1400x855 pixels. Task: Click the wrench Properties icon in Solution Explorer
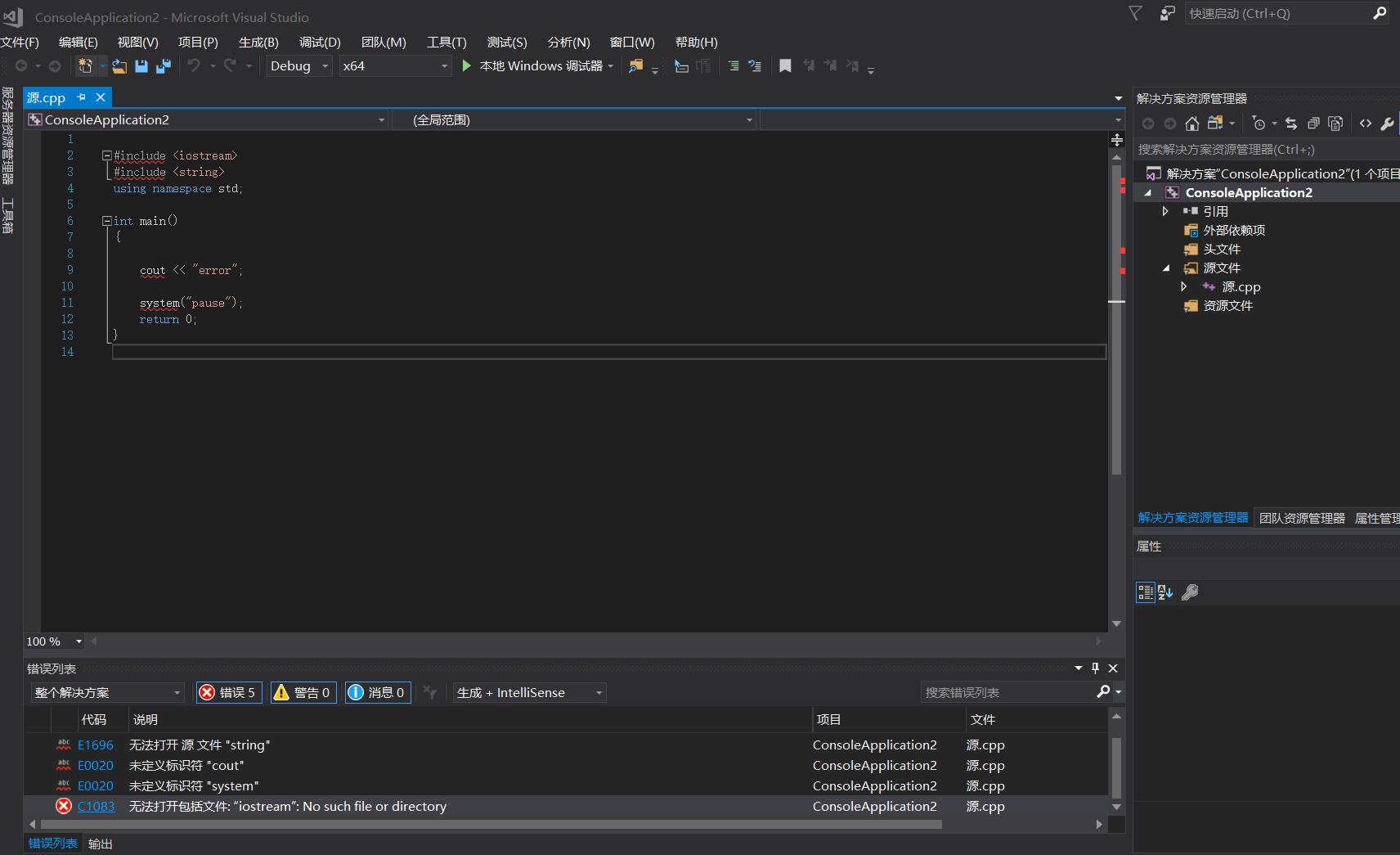(1387, 124)
